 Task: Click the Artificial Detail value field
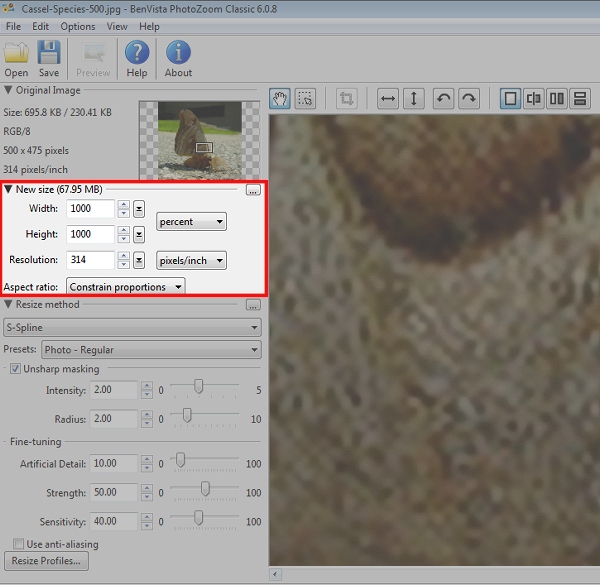click(114, 463)
